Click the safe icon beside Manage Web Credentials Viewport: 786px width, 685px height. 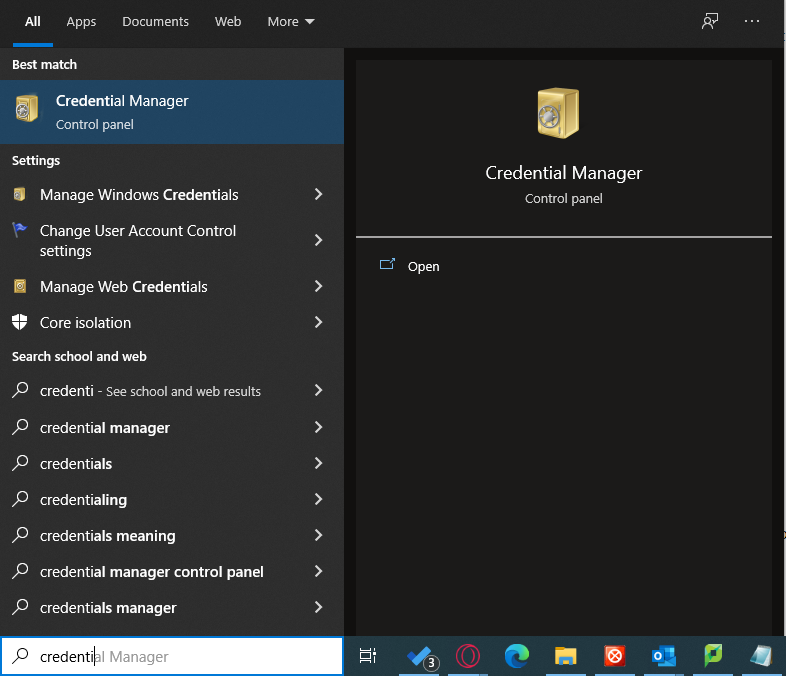(x=20, y=286)
